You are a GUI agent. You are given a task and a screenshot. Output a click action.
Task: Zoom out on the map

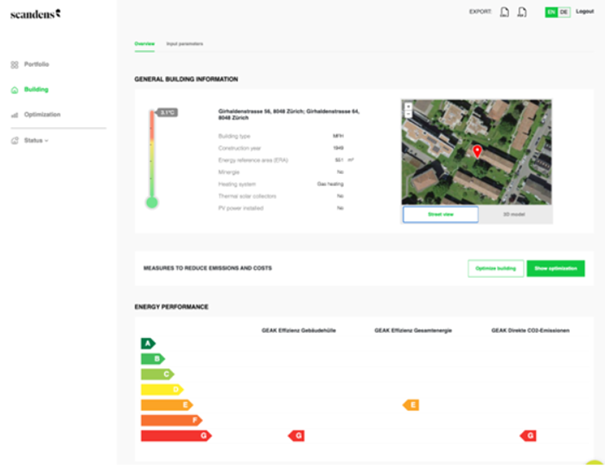408,114
